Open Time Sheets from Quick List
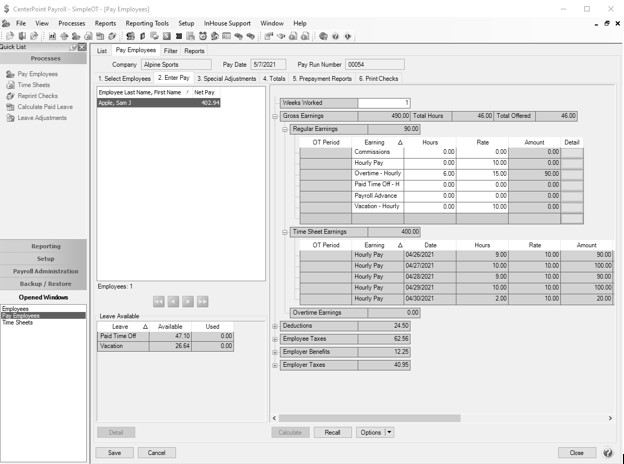 [33, 85]
